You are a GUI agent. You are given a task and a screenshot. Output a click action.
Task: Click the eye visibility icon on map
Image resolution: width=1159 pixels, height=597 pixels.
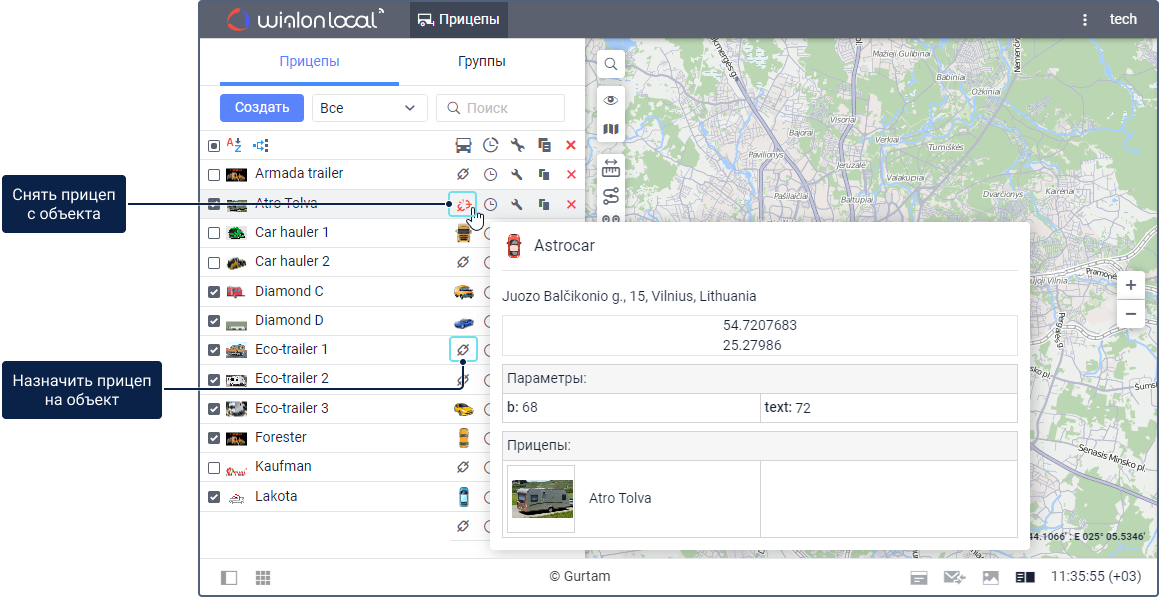(x=611, y=101)
